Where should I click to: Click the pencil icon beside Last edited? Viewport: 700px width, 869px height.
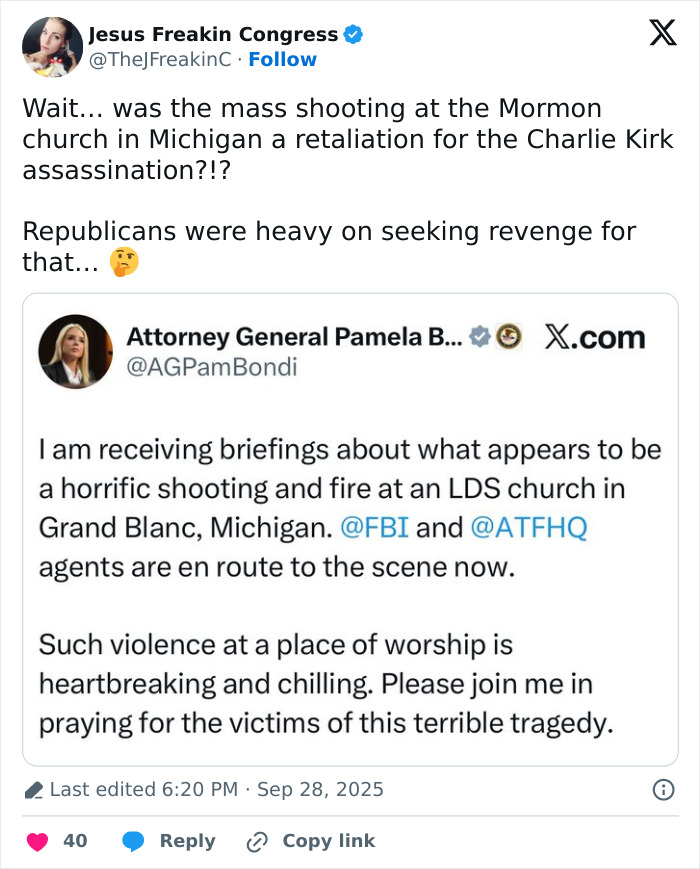[x=36, y=790]
